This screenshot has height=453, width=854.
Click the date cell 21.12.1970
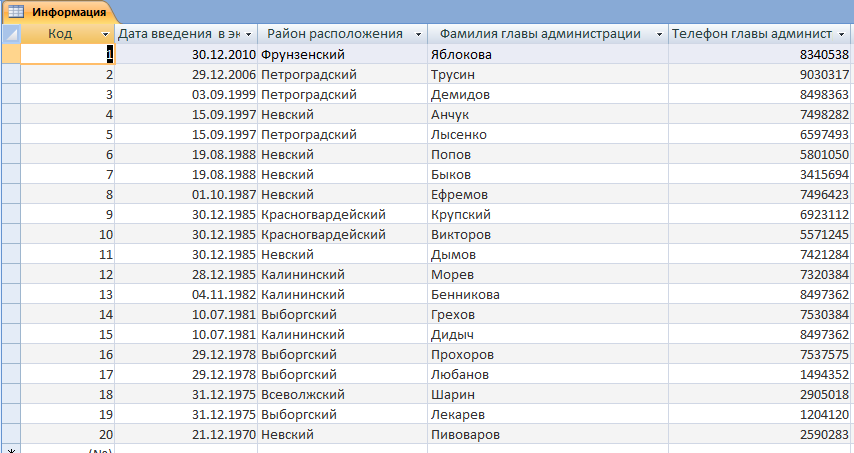pos(186,434)
